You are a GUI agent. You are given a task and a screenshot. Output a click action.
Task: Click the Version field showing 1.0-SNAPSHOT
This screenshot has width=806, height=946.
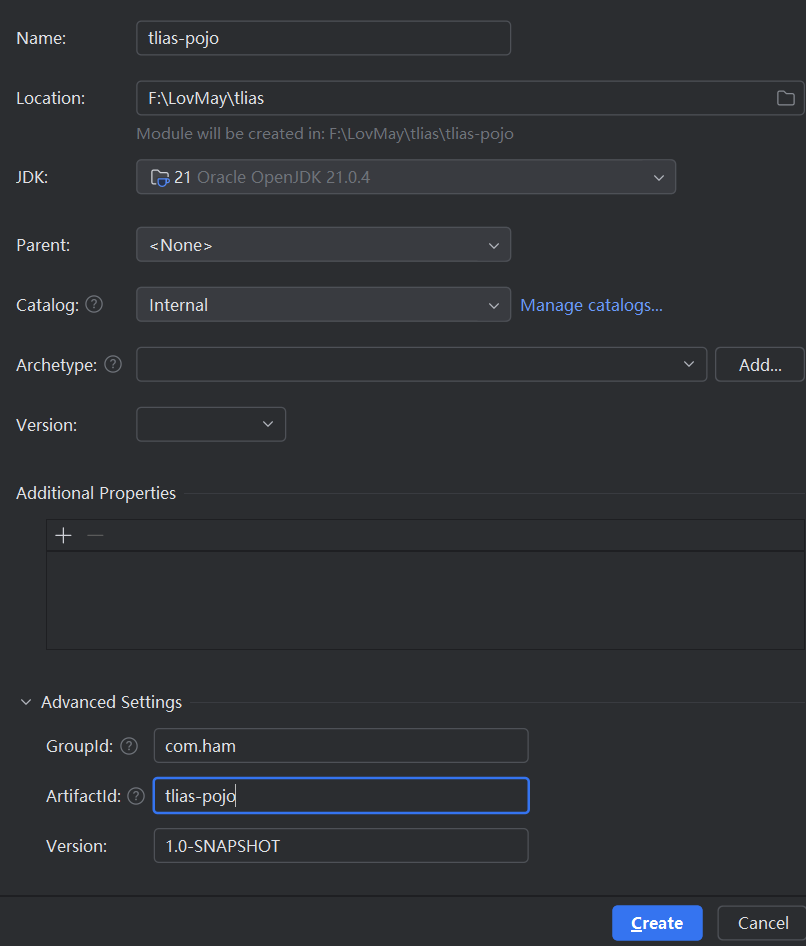[340, 846]
